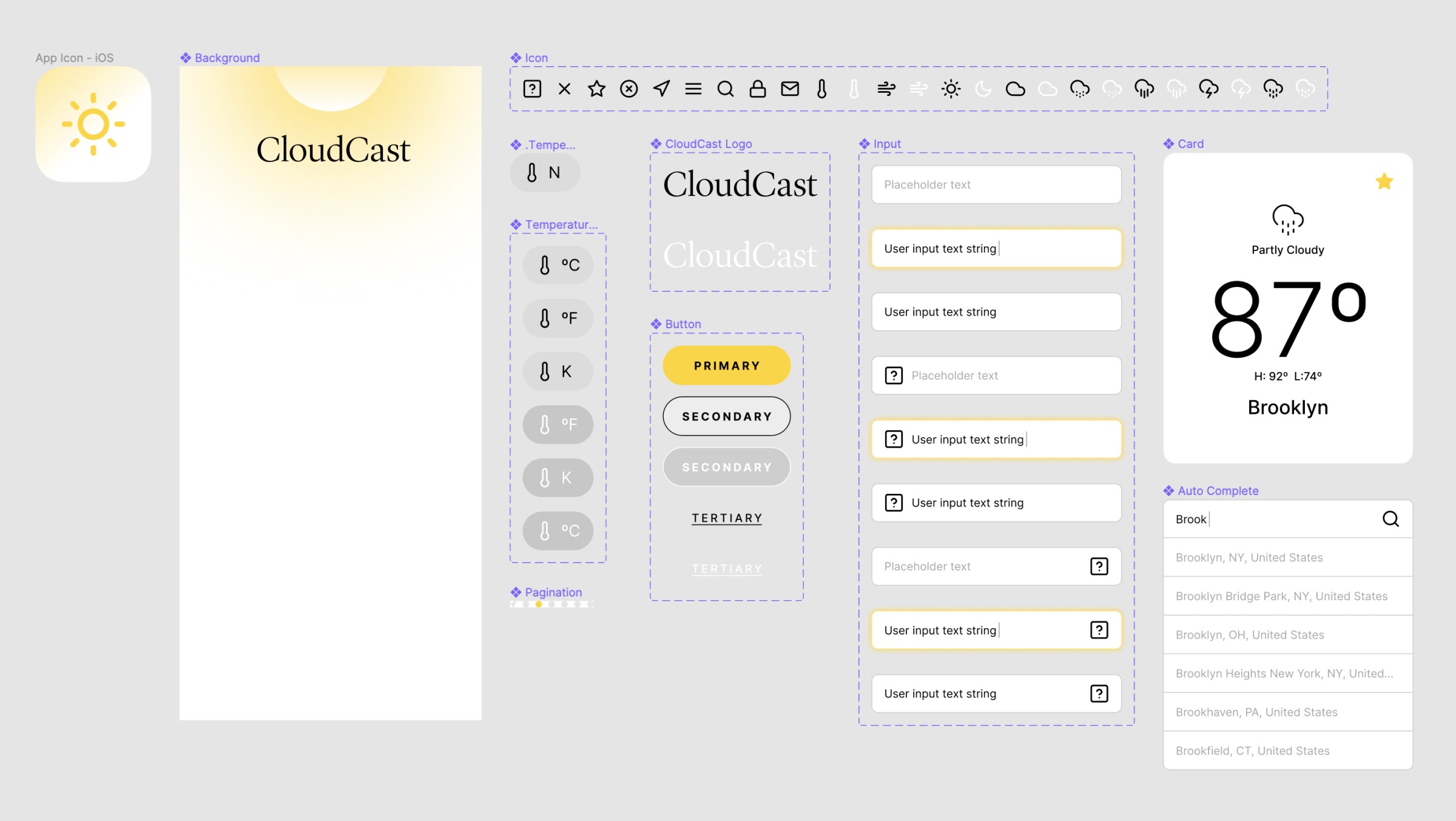The width and height of the screenshot is (1456, 821).
Task: Click the black drizzle cloud icon in Icon row
Action: (x=1080, y=89)
